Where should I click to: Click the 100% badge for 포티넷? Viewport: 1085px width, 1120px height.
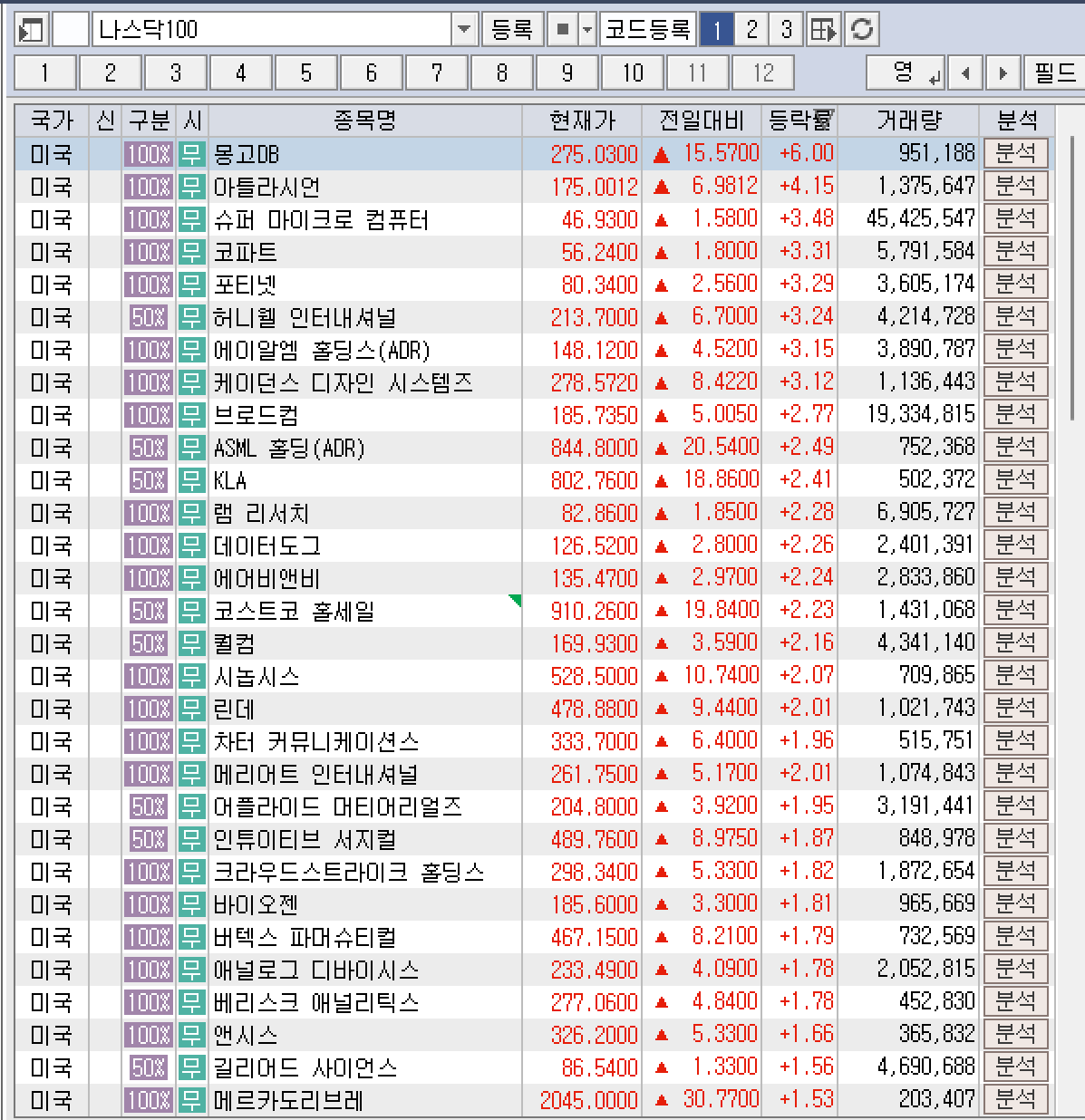[149, 285]
